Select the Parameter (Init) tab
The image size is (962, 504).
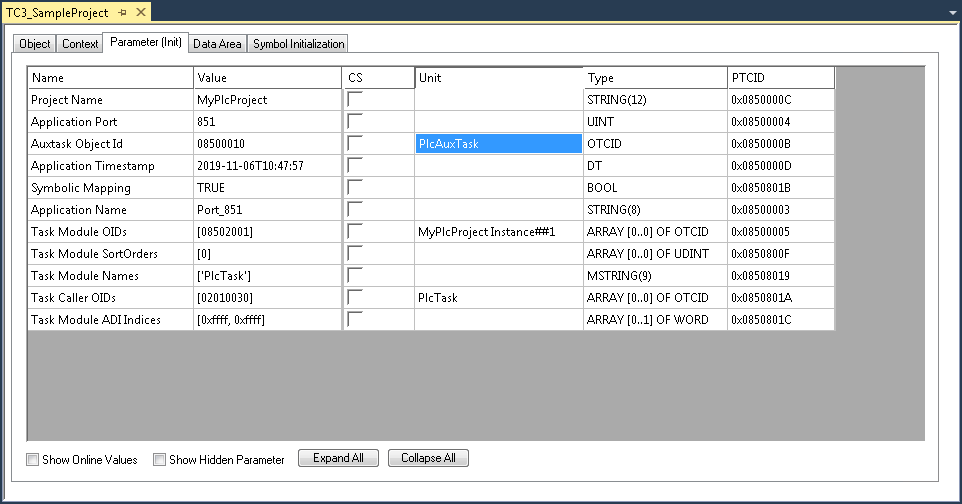point(145,42)
